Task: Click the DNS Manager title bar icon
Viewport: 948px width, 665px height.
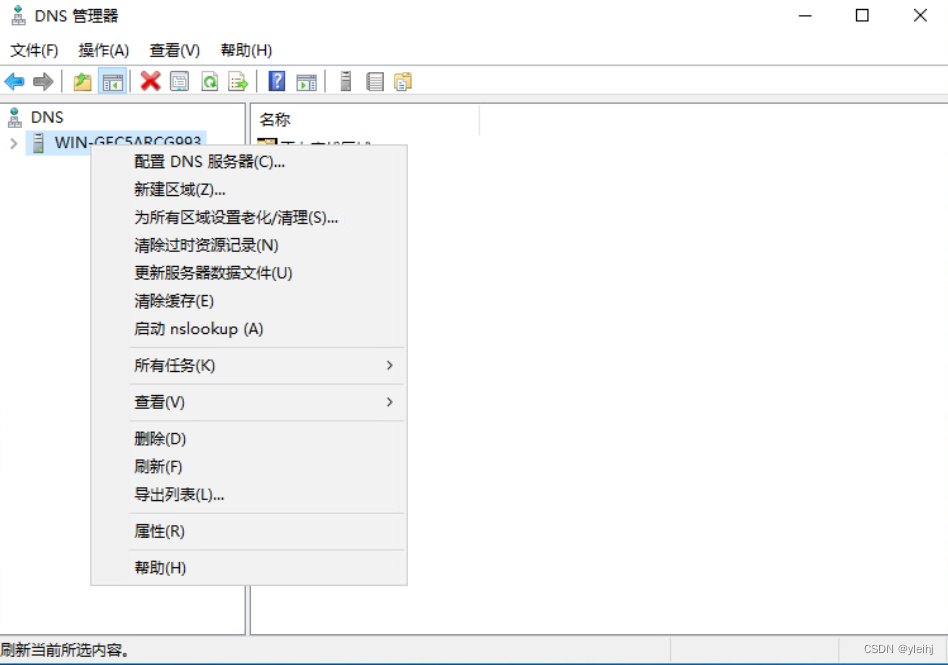Action: (x=18, y=16)
